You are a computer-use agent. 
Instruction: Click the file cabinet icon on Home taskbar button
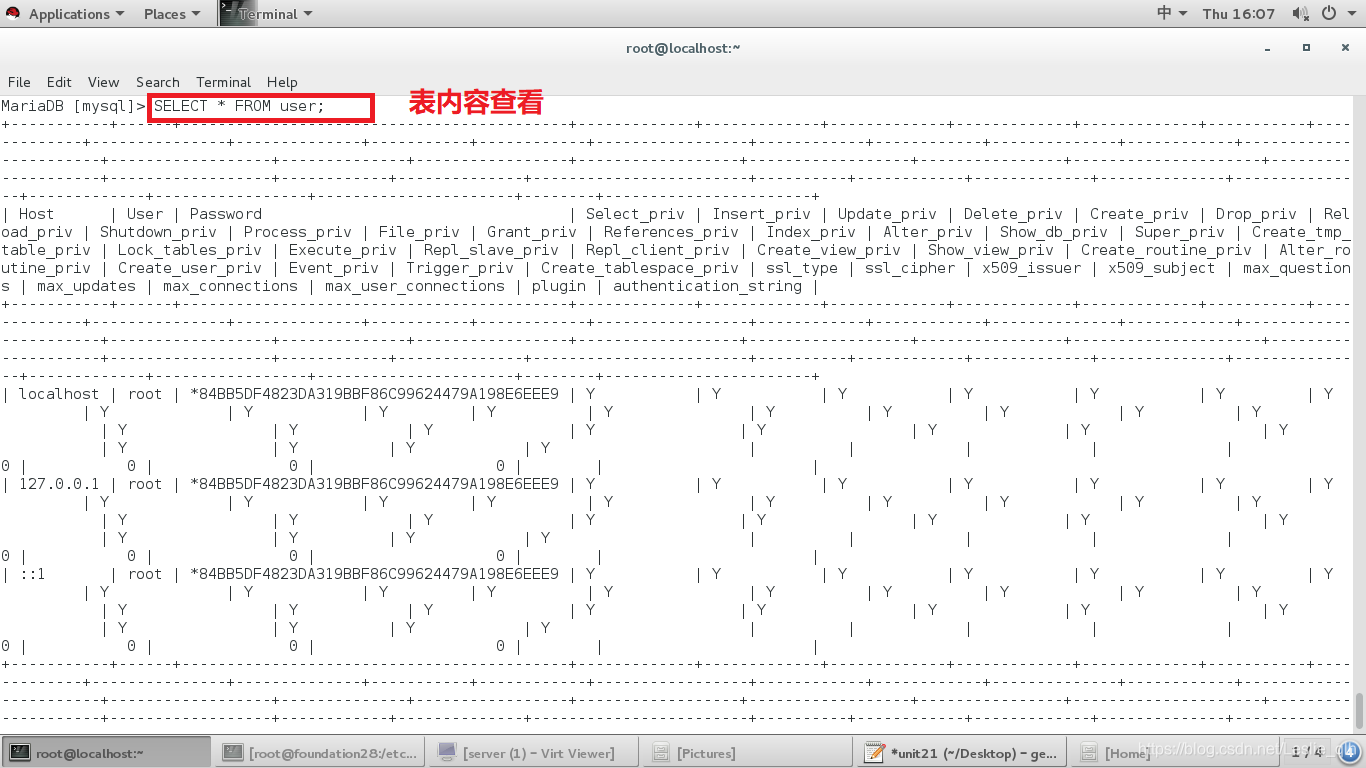1088,753
